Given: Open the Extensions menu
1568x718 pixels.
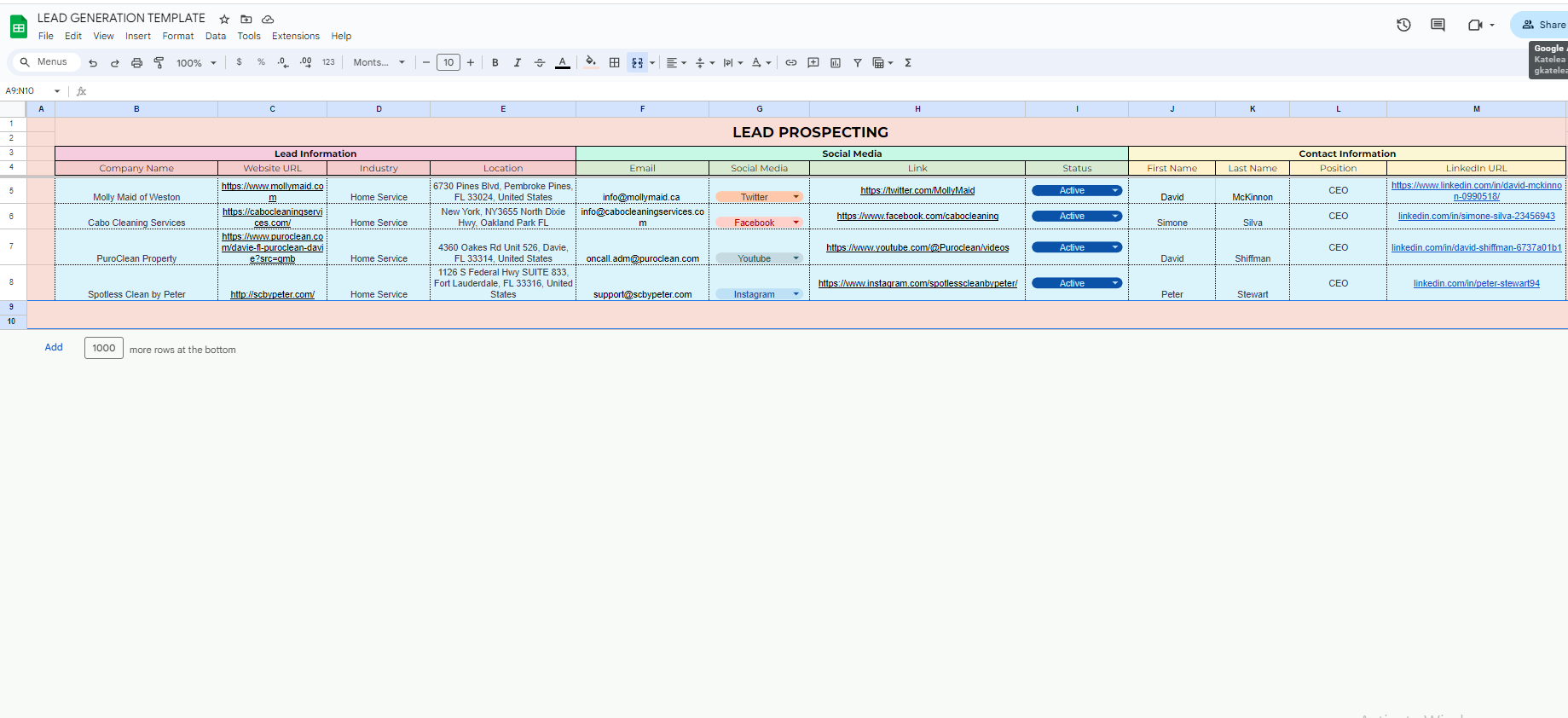Looking at the screenshot, I should coord(296,36).
